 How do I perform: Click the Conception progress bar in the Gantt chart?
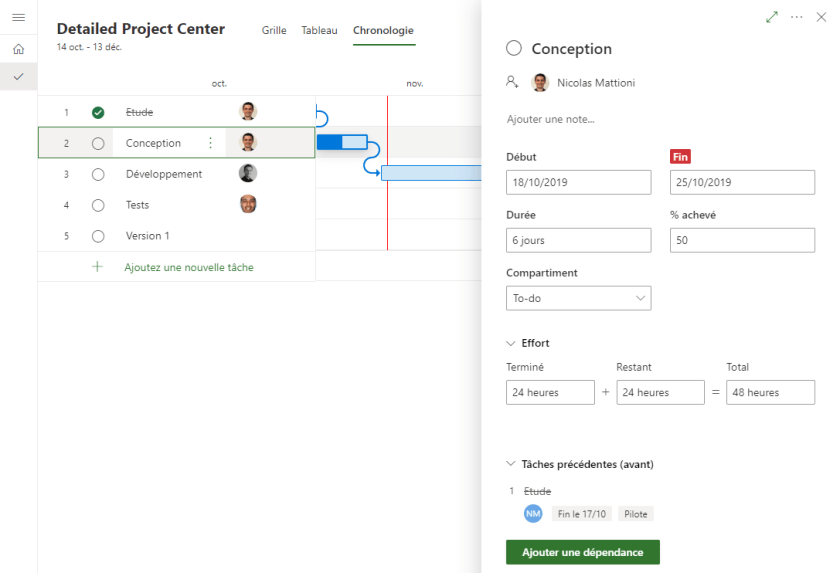342,142
